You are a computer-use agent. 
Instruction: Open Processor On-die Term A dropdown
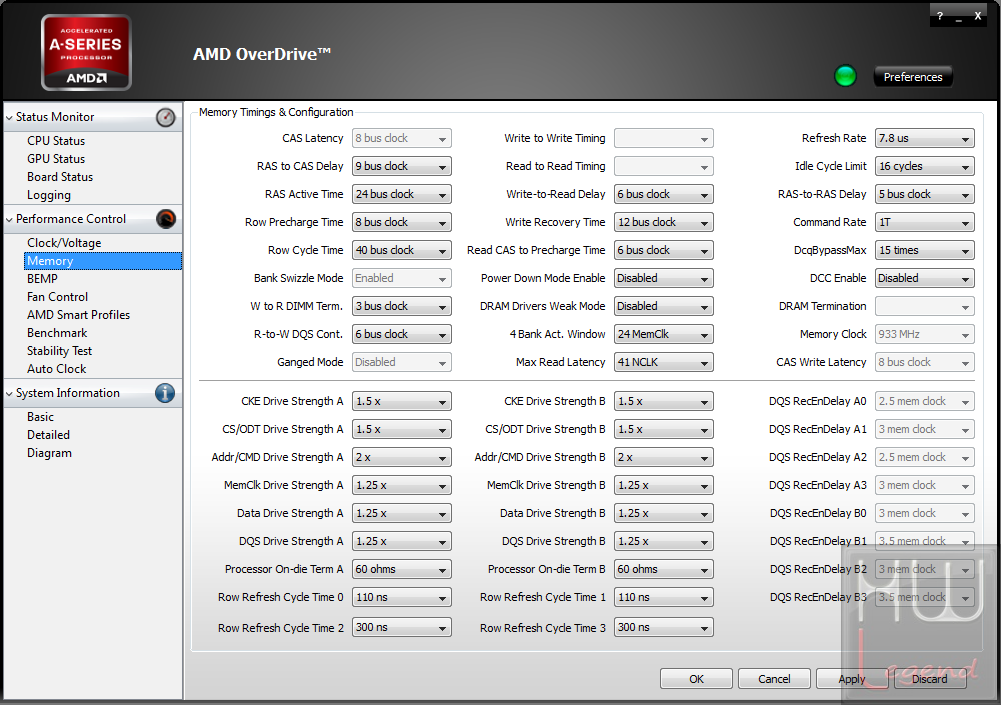pyautogui.click(x=402, y=569)
